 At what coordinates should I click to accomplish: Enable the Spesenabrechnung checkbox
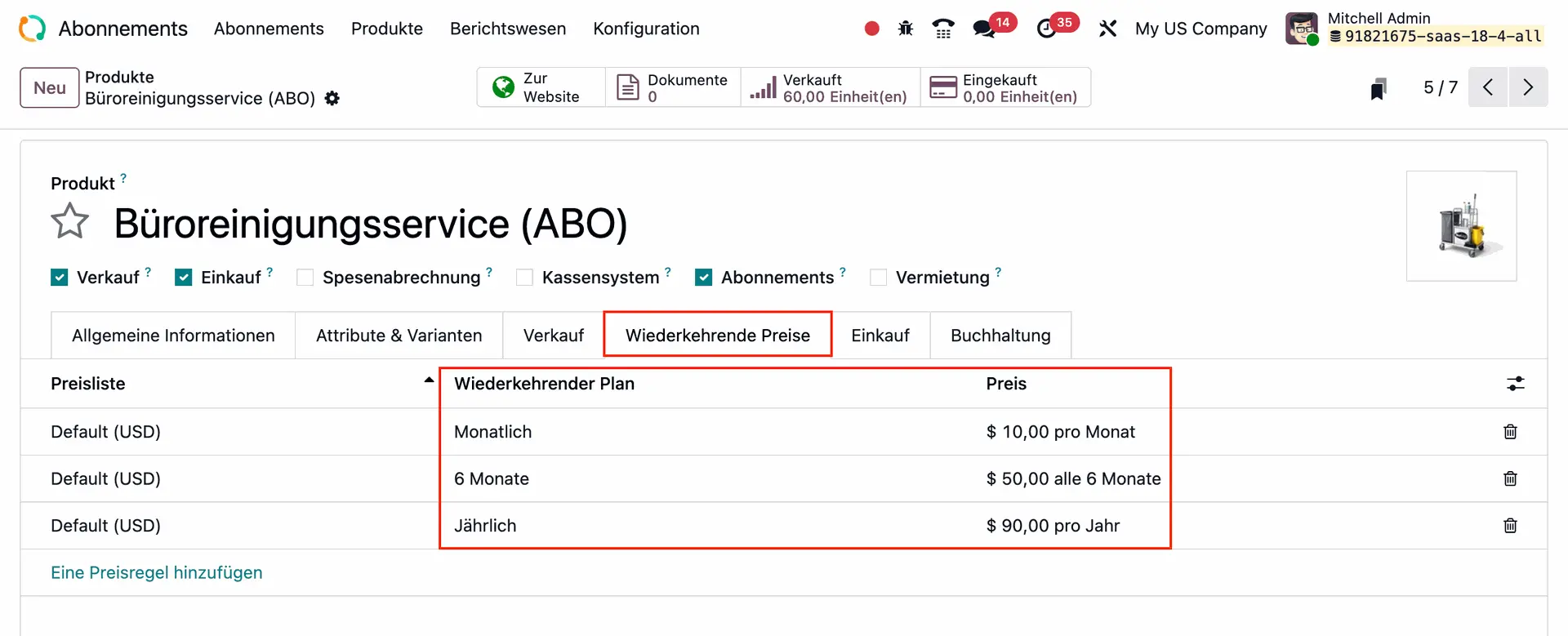point(305,278)
